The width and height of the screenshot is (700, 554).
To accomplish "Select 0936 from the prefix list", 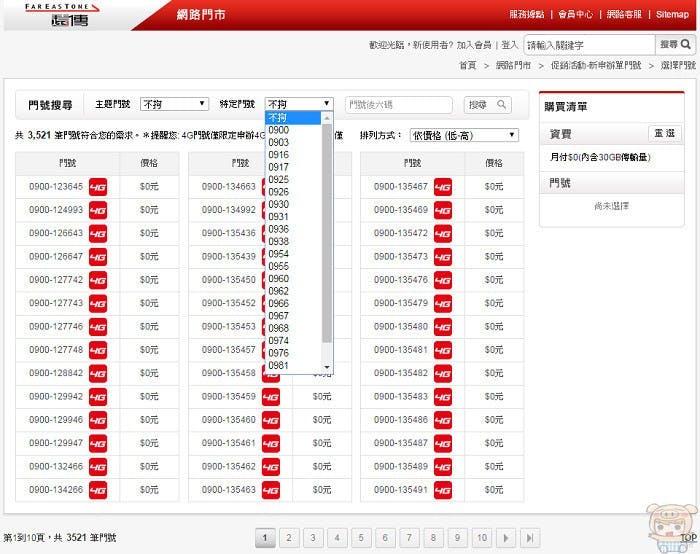I will pyautogui.click(x=279, y=229).
